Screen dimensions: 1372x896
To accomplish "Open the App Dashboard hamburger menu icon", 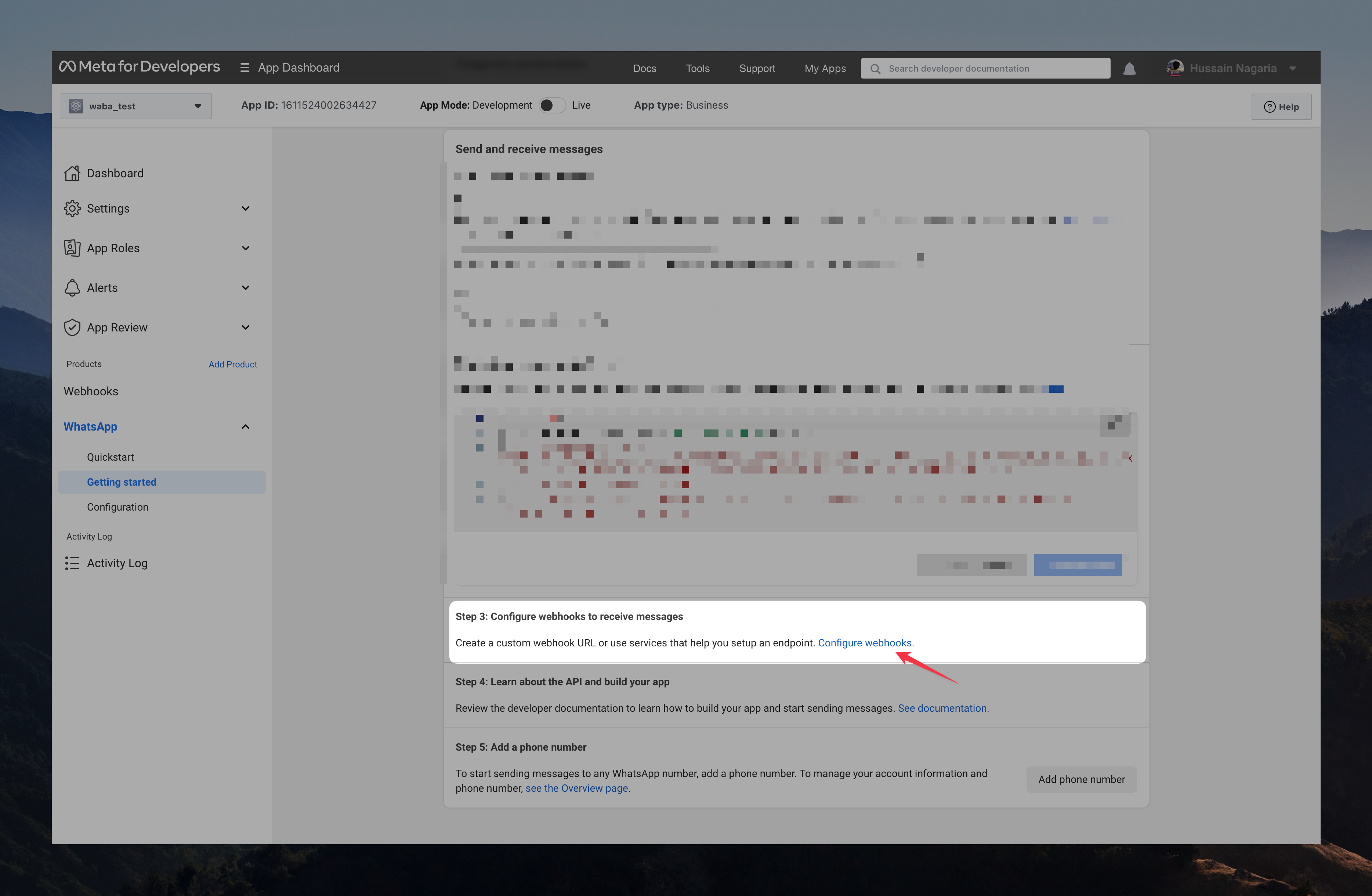I will [x=245, y=68].
